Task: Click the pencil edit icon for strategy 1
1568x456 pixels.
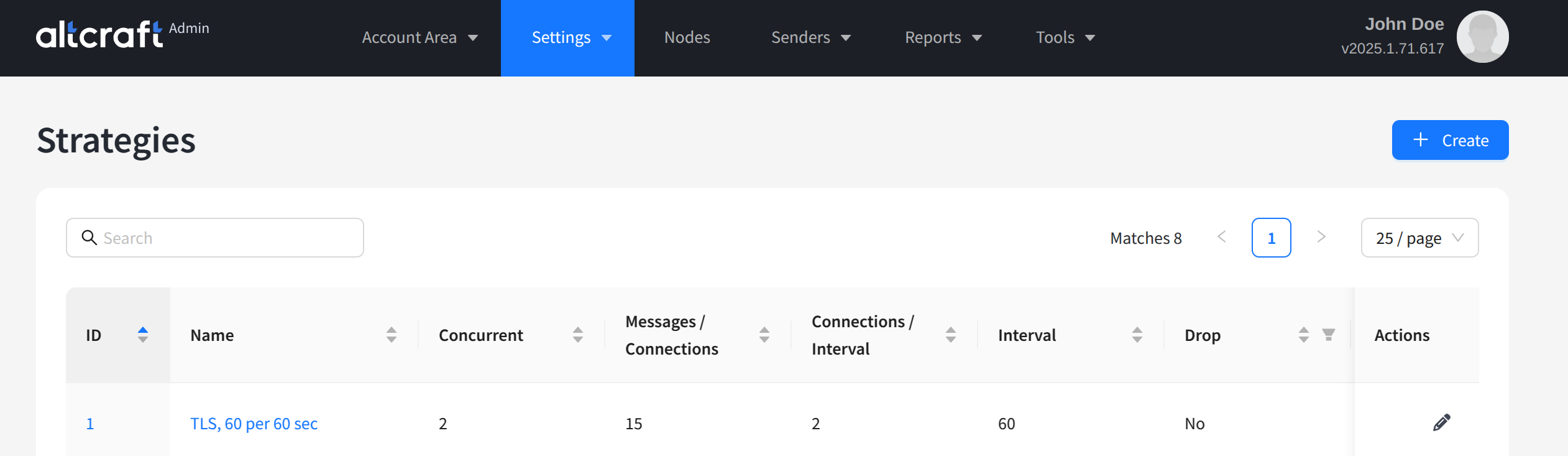Action: point(1441,423)
